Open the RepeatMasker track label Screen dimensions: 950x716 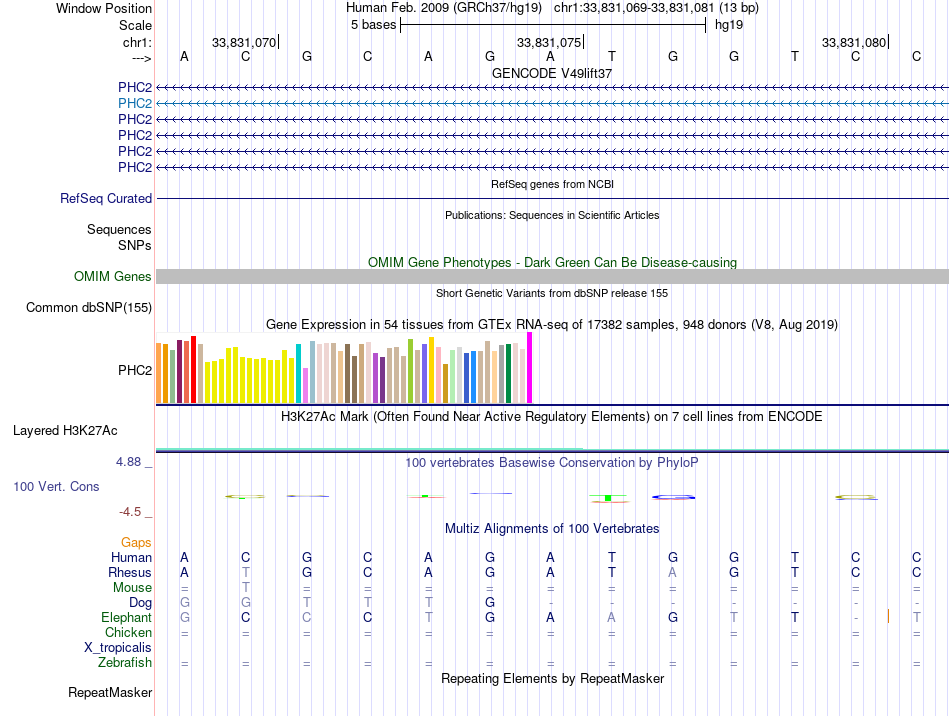(x=110, y=692)
